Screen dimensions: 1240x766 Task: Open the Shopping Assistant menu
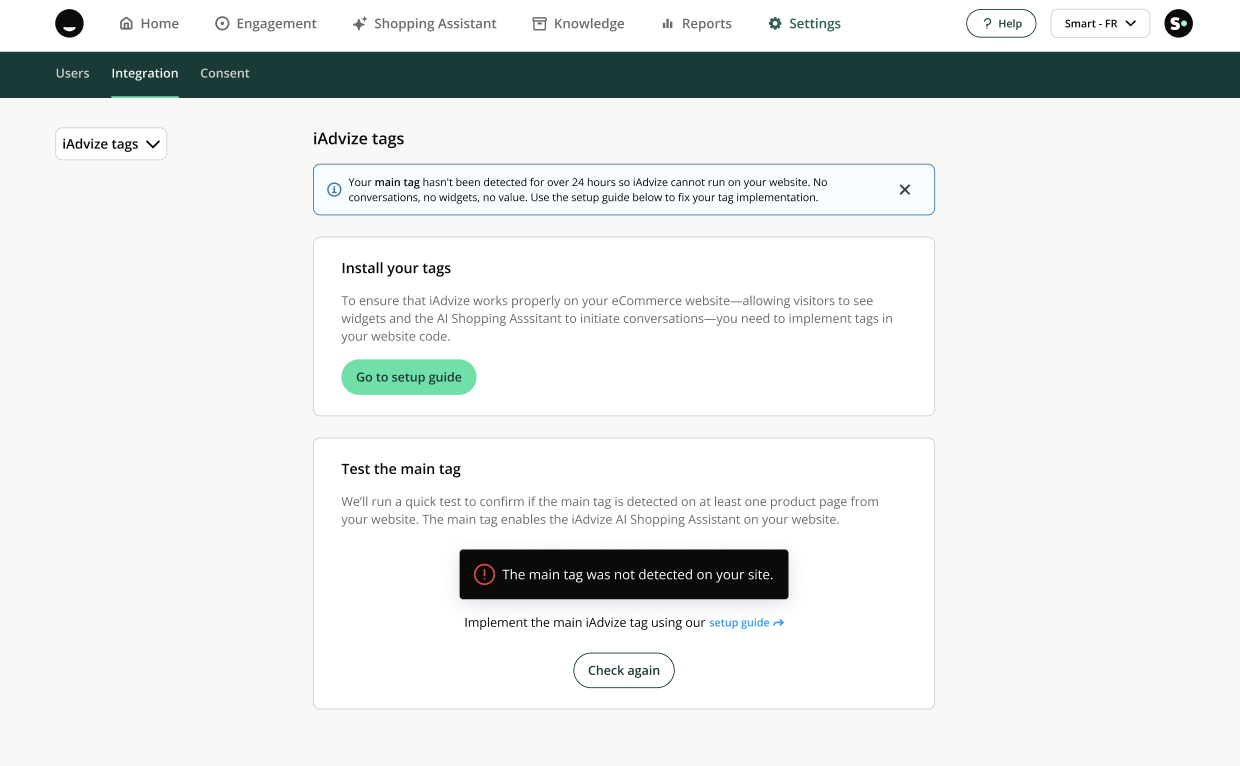pyautogui.click(x=424, y=24)
